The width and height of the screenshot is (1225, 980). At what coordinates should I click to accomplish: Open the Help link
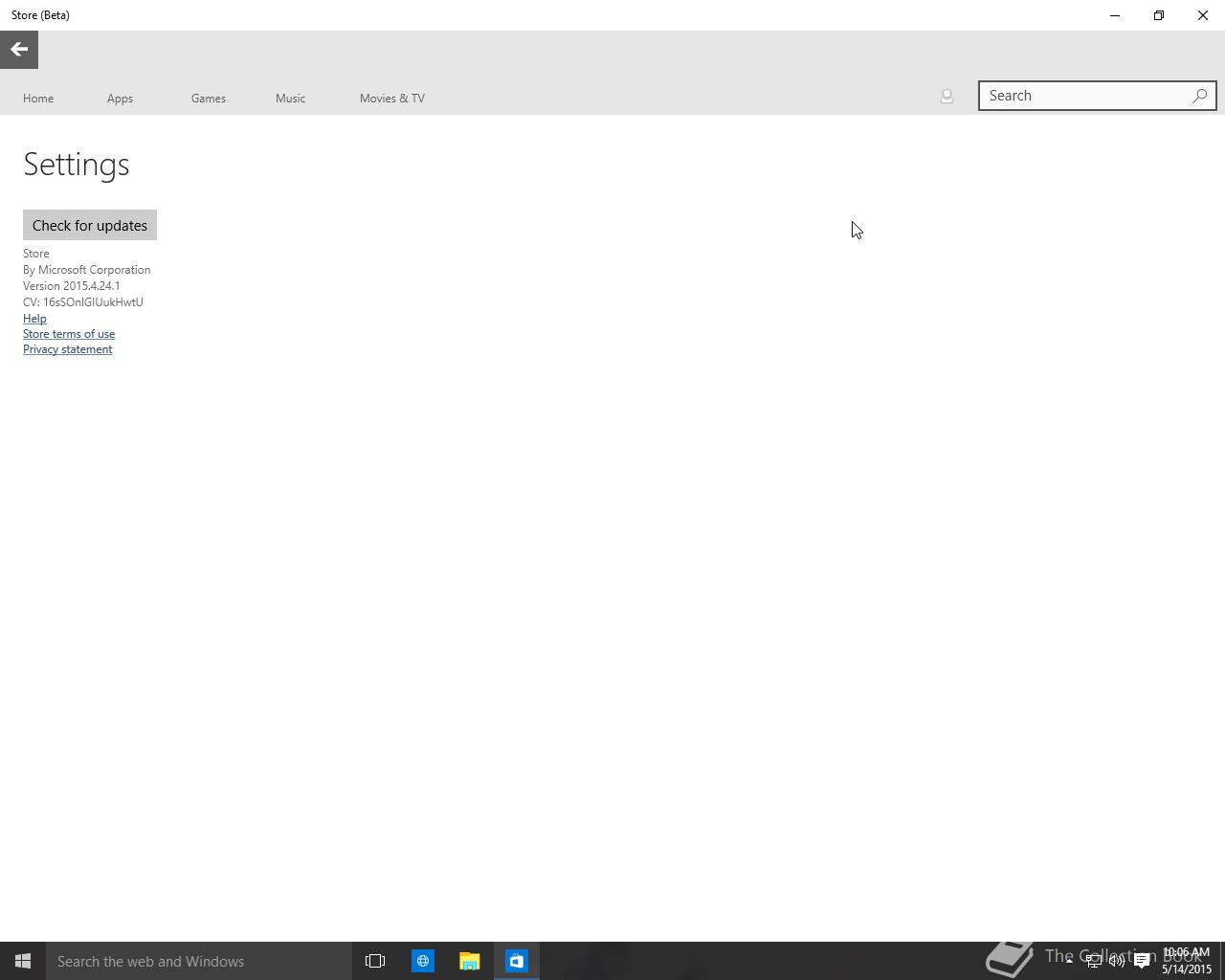tap(34, 318)
